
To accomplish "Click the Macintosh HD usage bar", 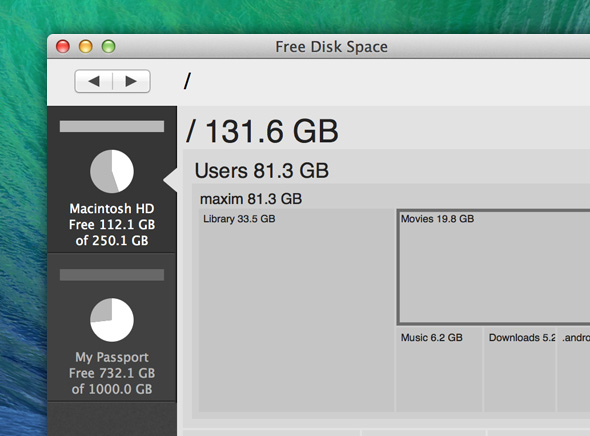I will [112, 126].
